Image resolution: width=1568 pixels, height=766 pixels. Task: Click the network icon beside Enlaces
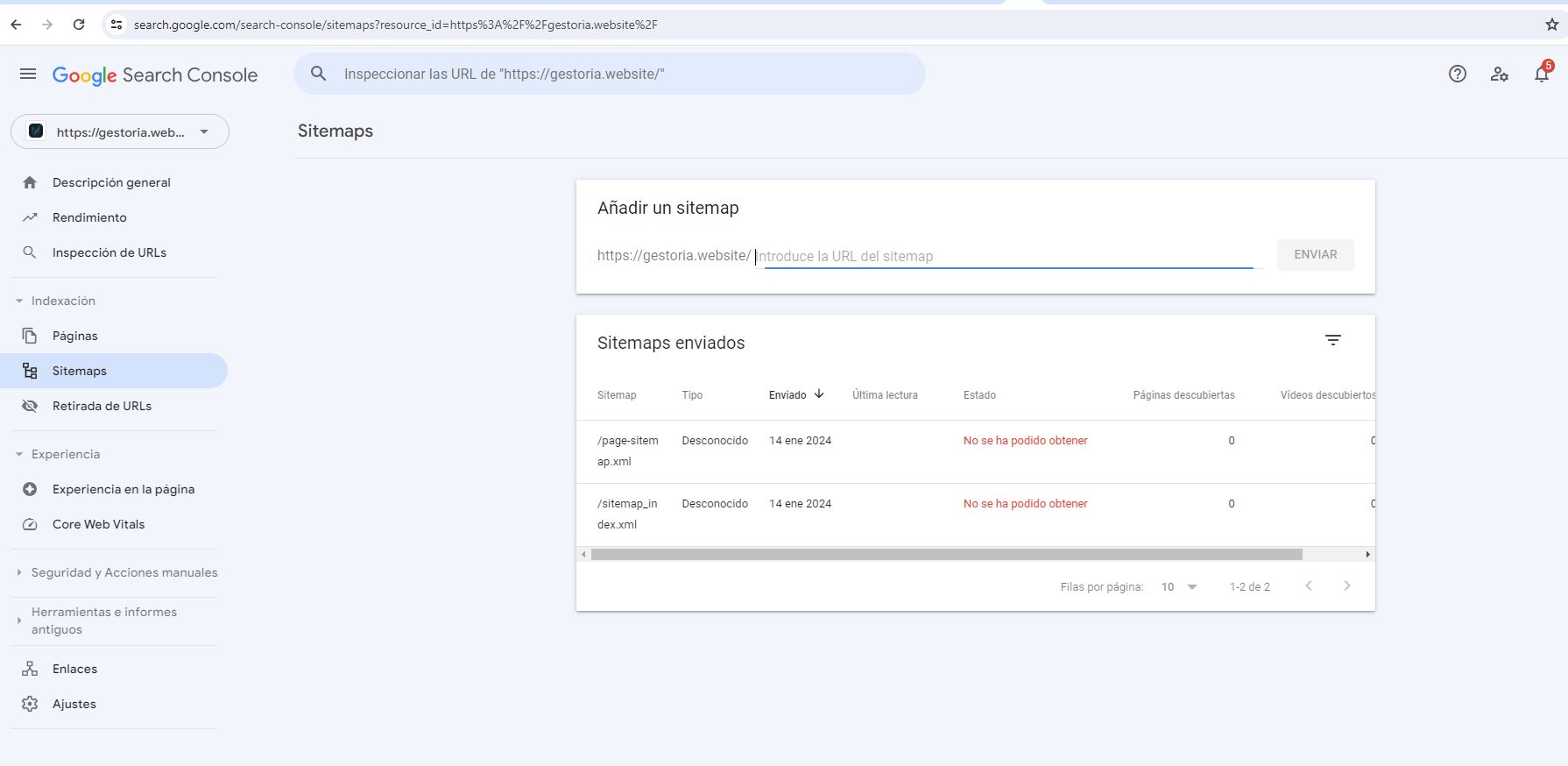pos(30,669)
